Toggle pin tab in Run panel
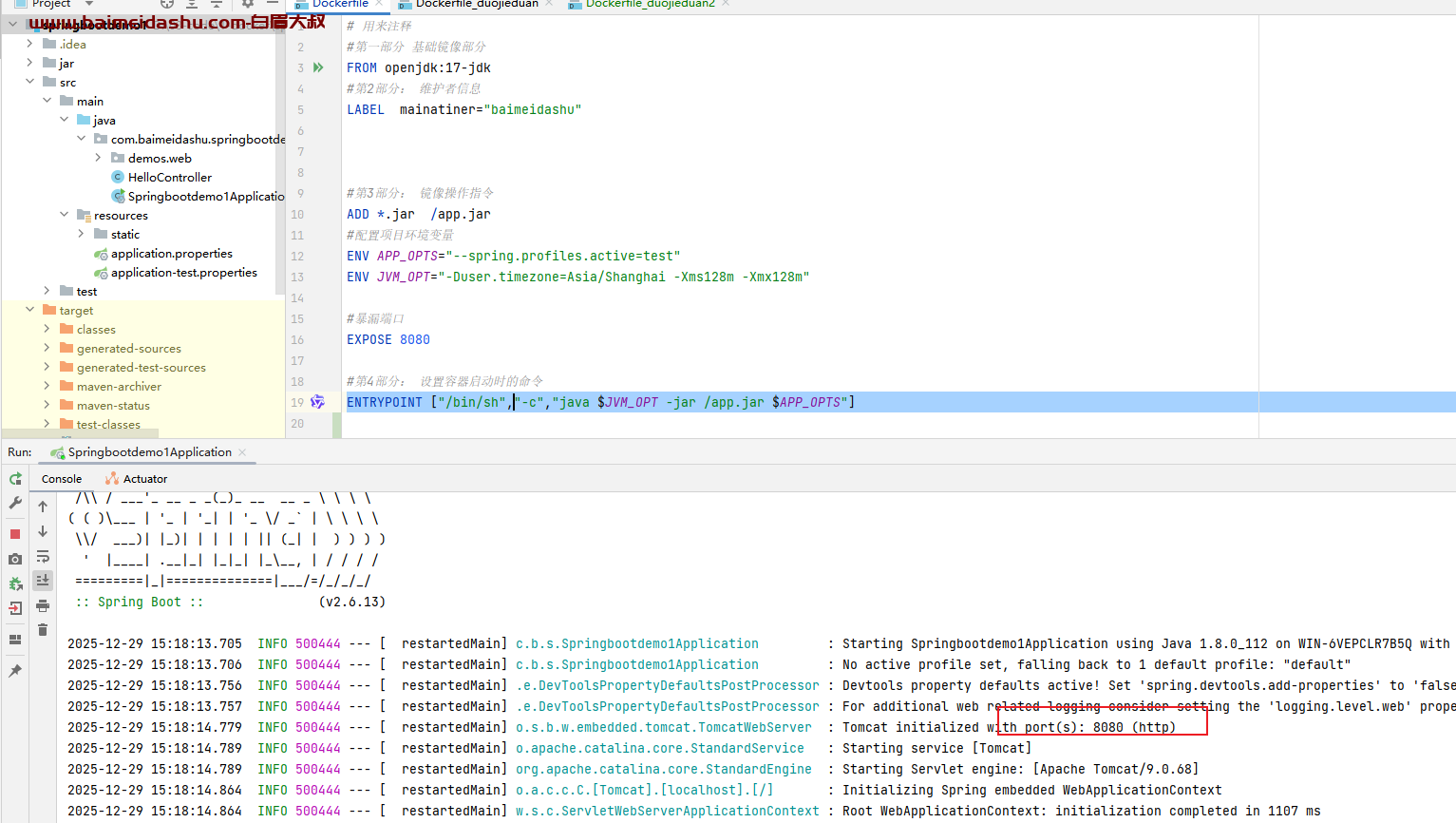1456x823 pixels. click(15, 671)
